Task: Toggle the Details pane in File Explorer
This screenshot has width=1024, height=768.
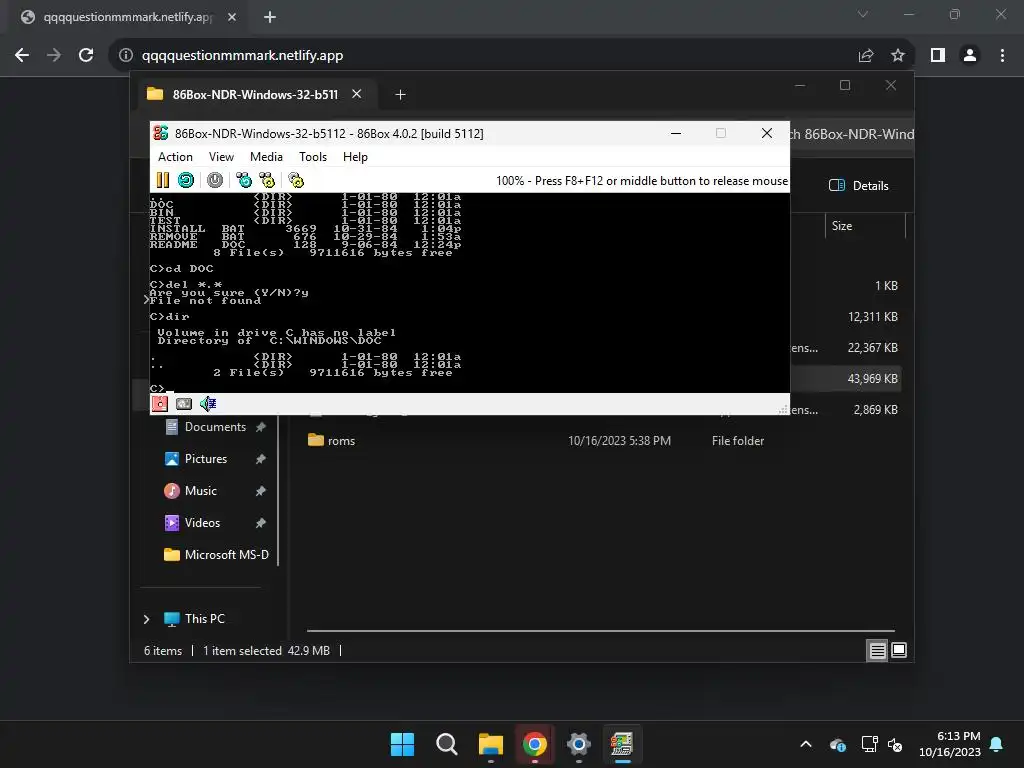Action: (859, 185)
